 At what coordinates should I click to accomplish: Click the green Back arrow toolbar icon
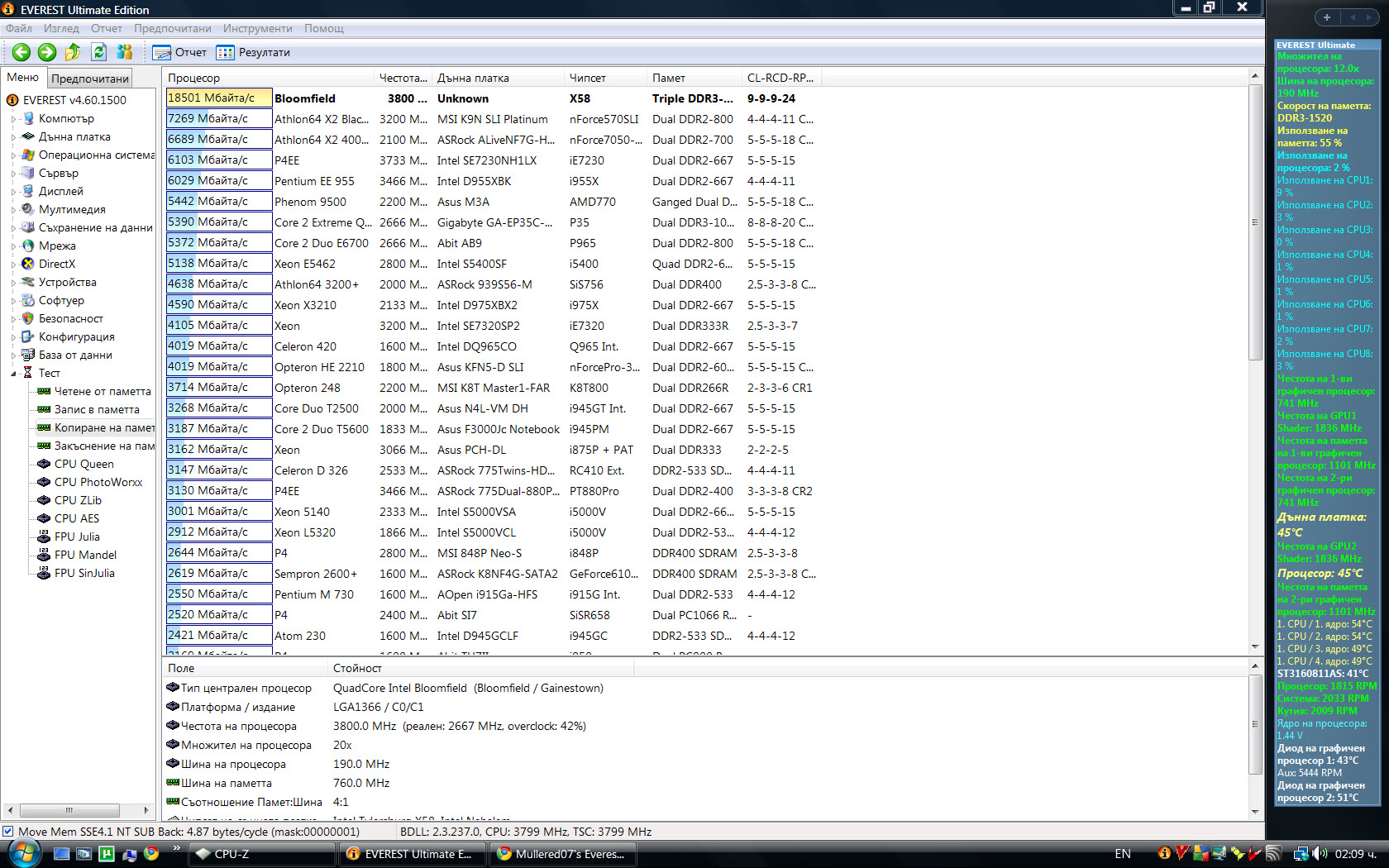point(21,52)
